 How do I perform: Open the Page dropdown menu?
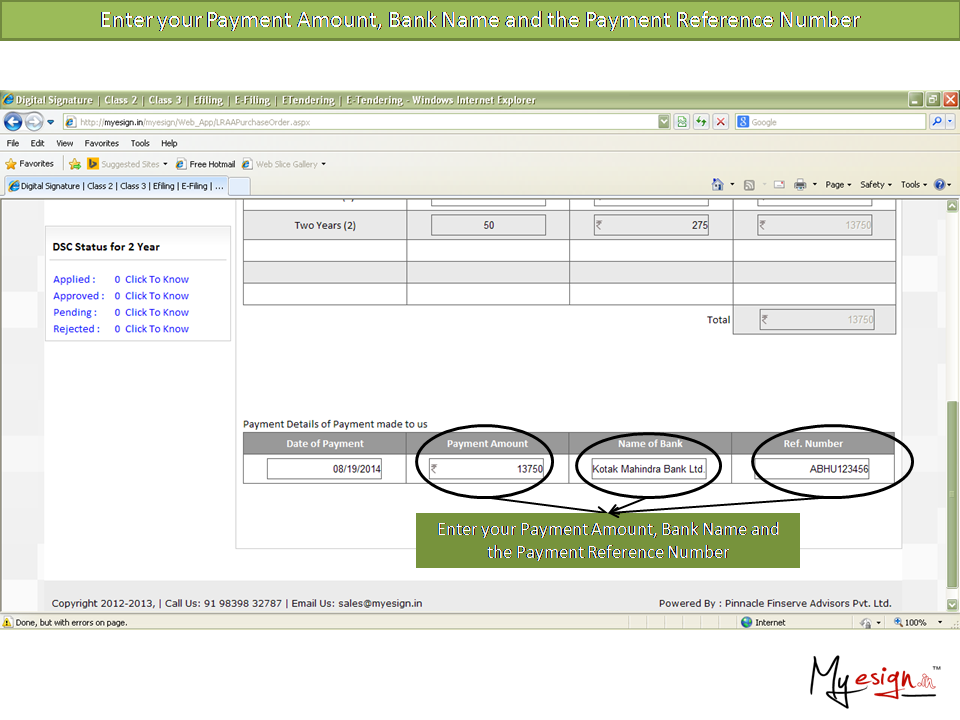coord(838,185)
